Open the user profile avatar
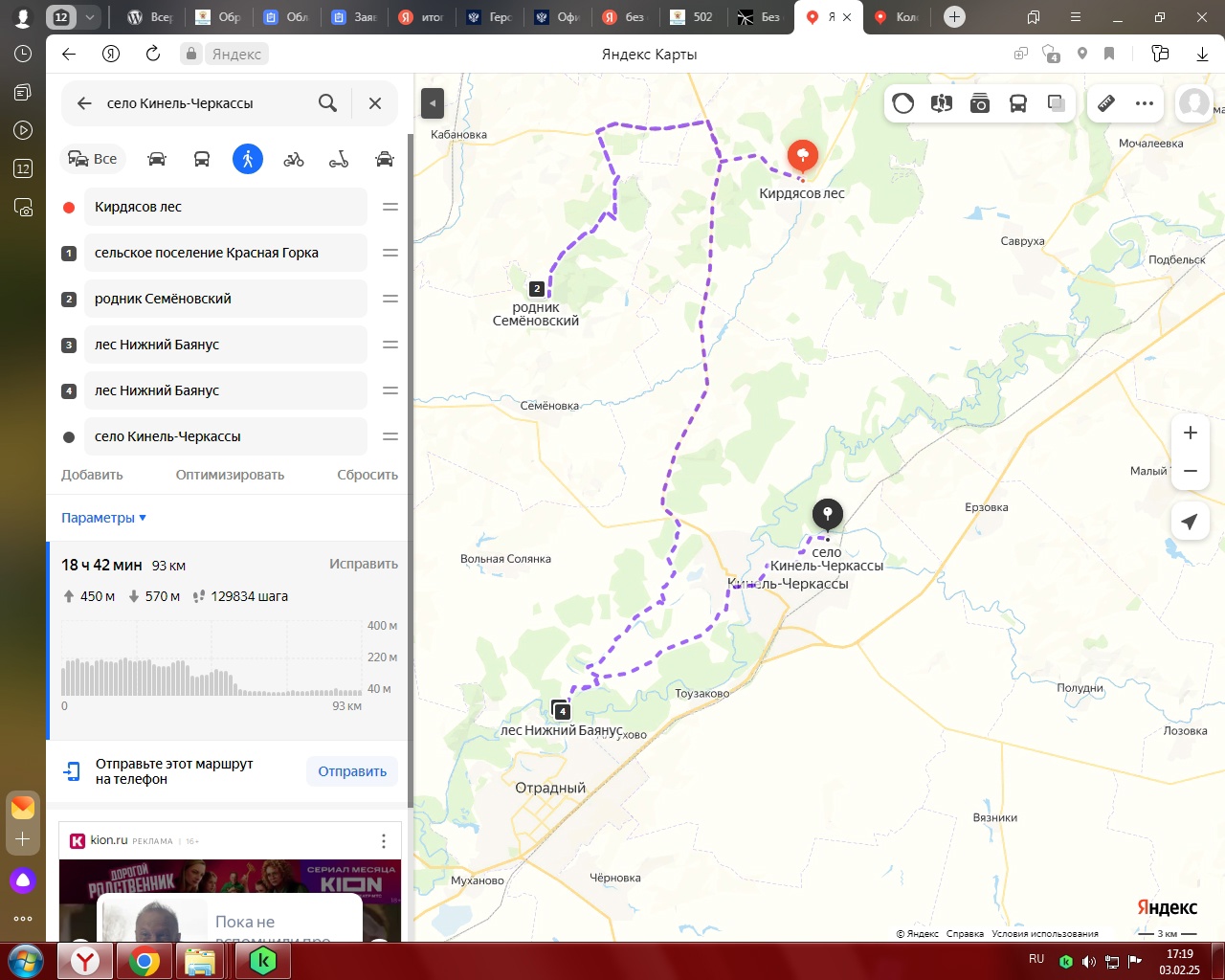 tap(1194, 103)
